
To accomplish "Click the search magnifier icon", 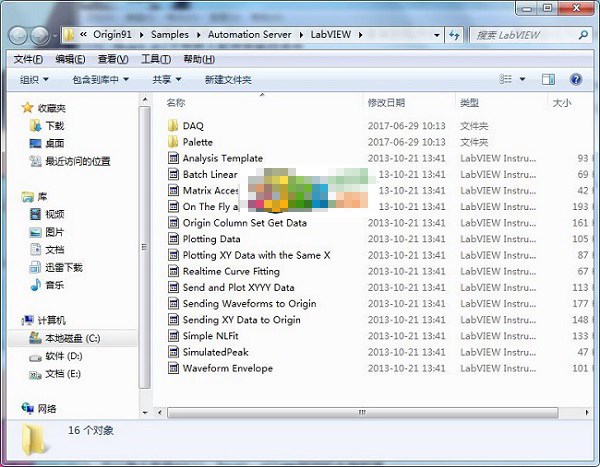I will point(583,35).
